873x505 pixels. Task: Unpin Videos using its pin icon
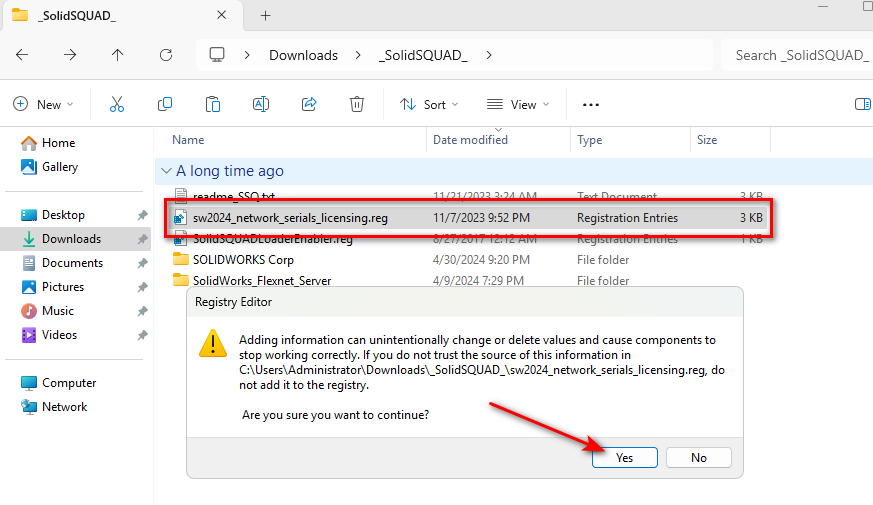[x=143, y=335]
